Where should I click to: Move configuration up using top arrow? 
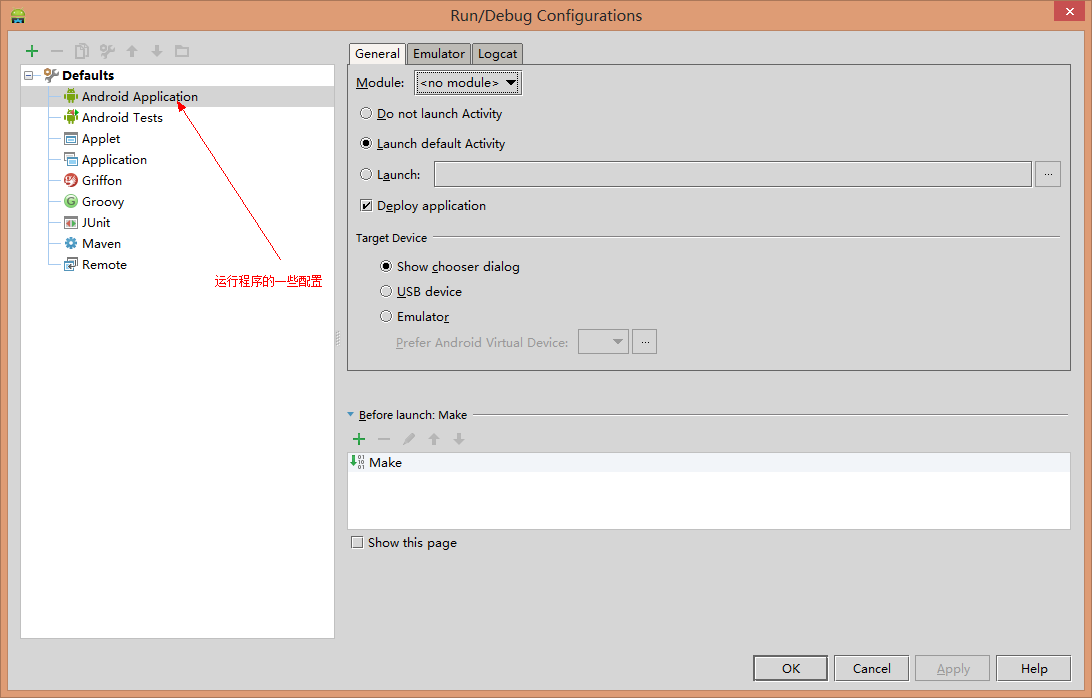[x=132, y=51]
